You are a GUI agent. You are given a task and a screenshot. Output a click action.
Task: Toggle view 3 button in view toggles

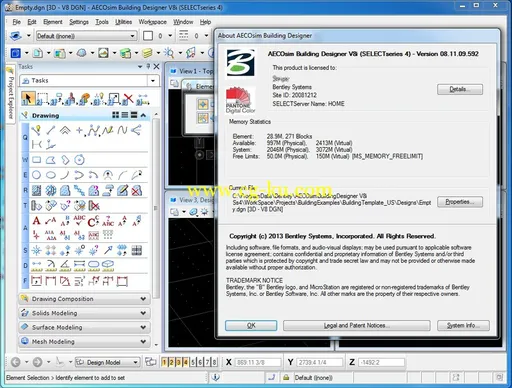pyautogui.click(x=178, y=362)
